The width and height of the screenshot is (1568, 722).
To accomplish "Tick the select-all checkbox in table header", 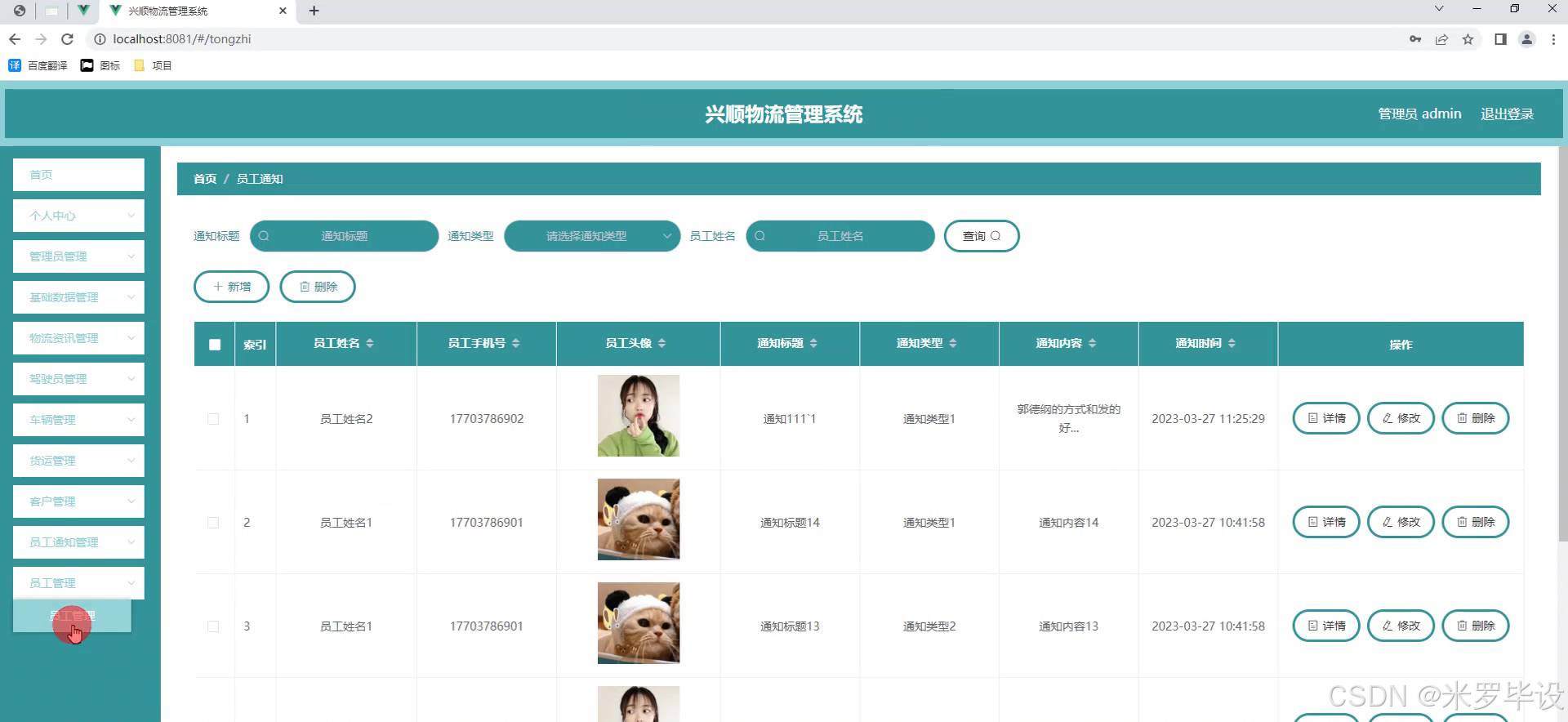I will (215, 345).
